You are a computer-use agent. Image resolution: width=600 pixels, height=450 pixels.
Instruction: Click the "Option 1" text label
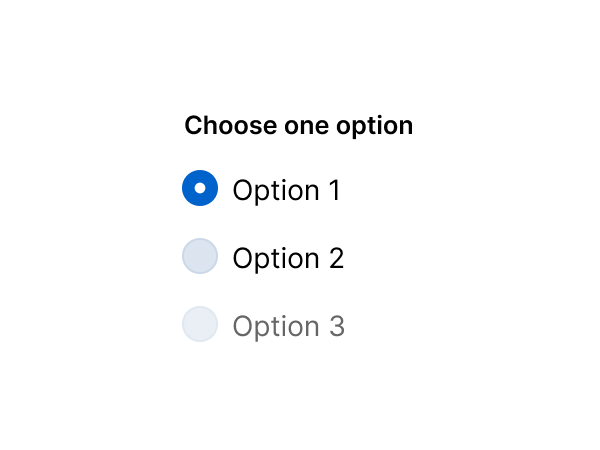[x=286, y=190]
